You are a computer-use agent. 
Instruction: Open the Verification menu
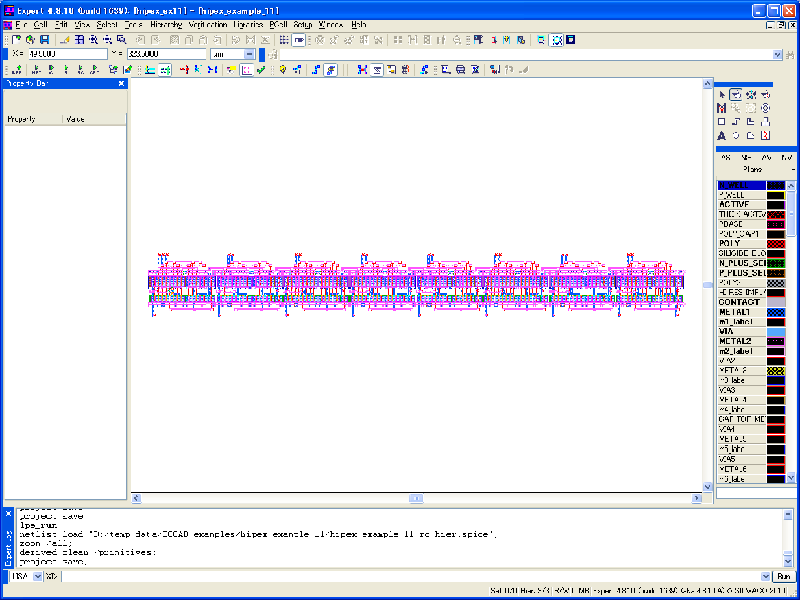click(x=208, y=23)
